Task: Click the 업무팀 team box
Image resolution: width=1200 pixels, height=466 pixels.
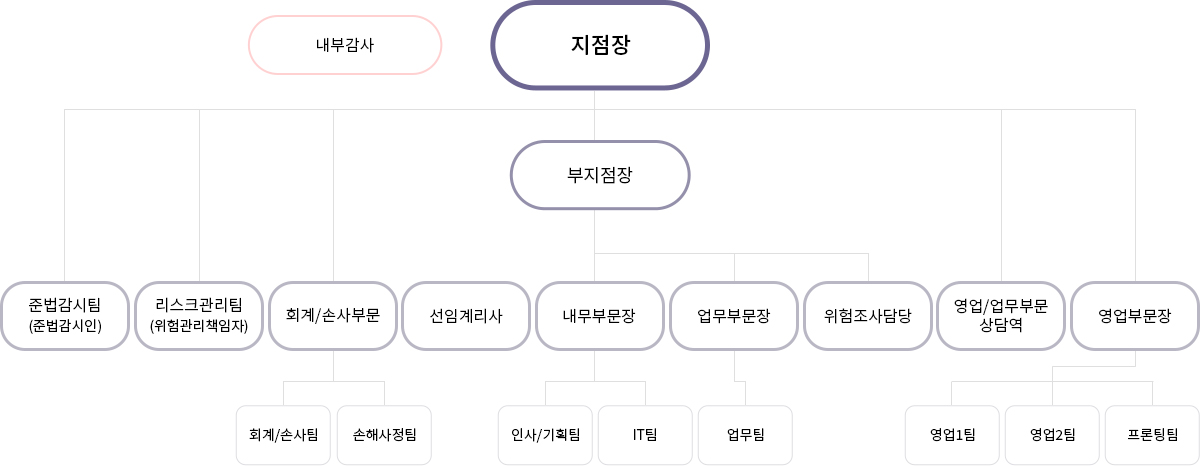Action: click(x=745, y=435)
